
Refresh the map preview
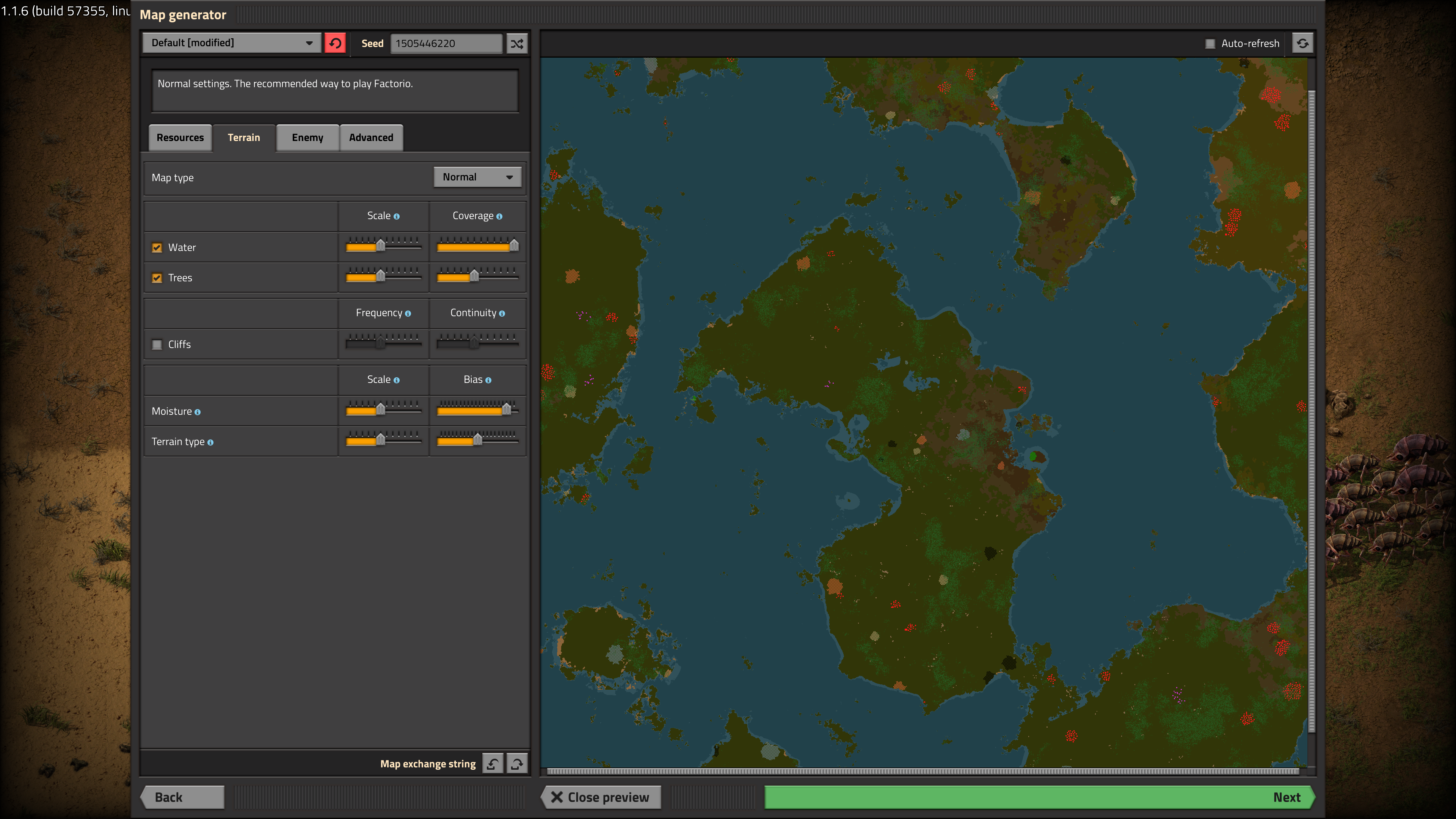pyautogui.click(x=1302, y=44)
